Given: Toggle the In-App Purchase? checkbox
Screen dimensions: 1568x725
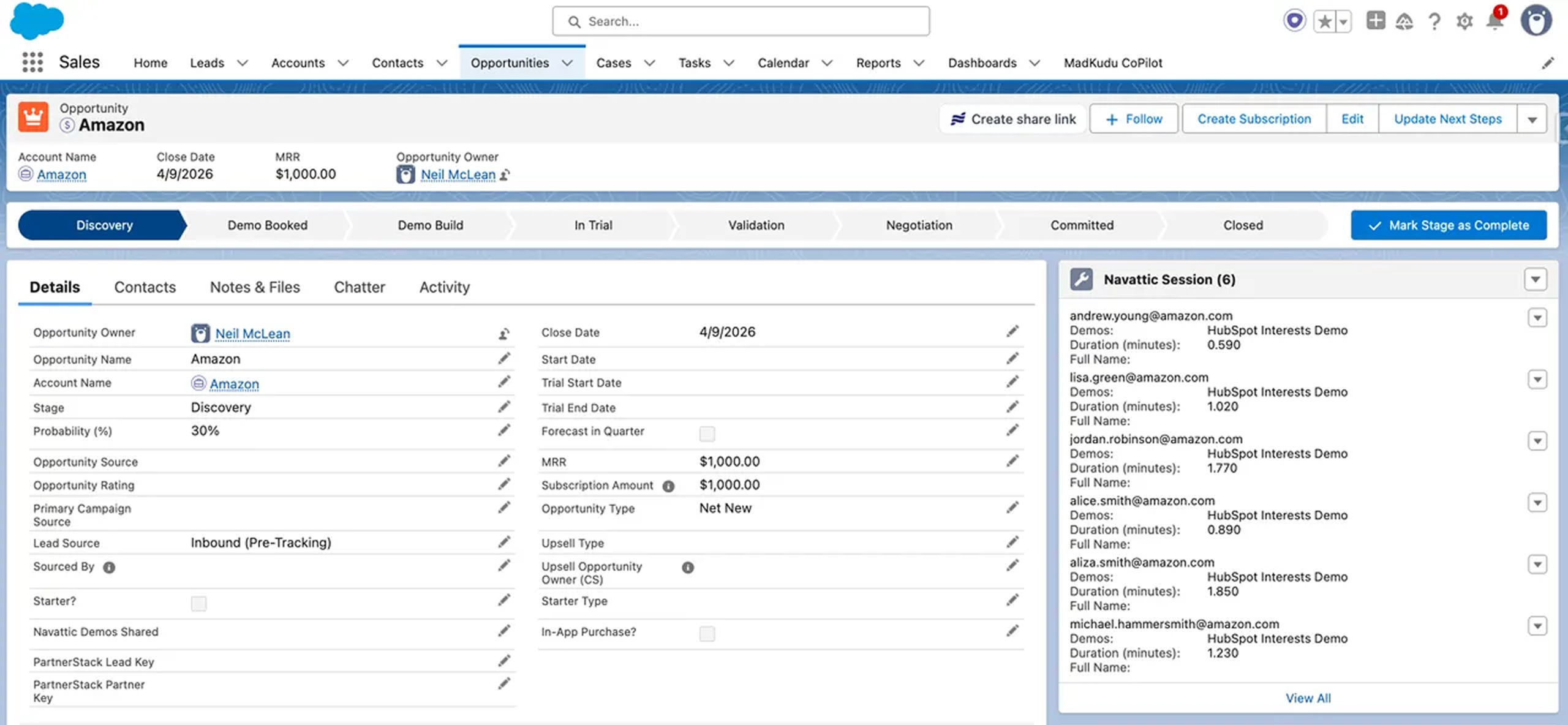Looking at the screenshot, I should (707, 634).
